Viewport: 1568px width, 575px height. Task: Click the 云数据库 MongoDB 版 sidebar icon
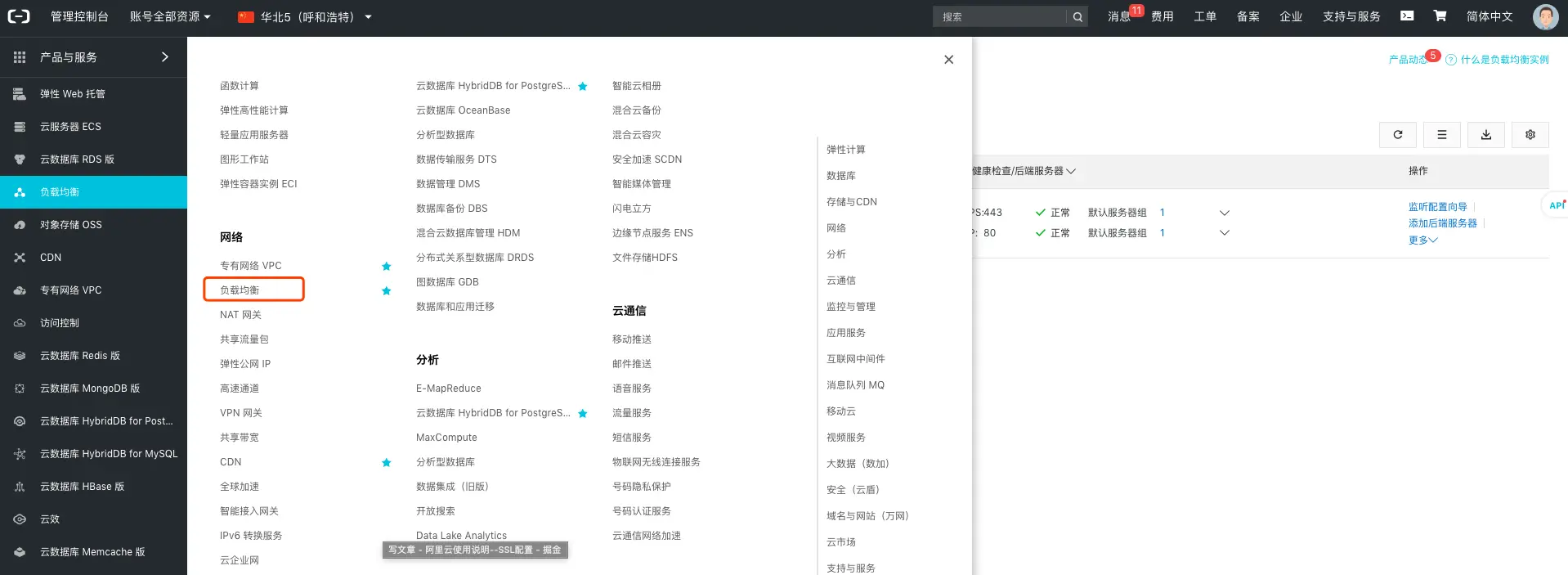pos(20,389)
